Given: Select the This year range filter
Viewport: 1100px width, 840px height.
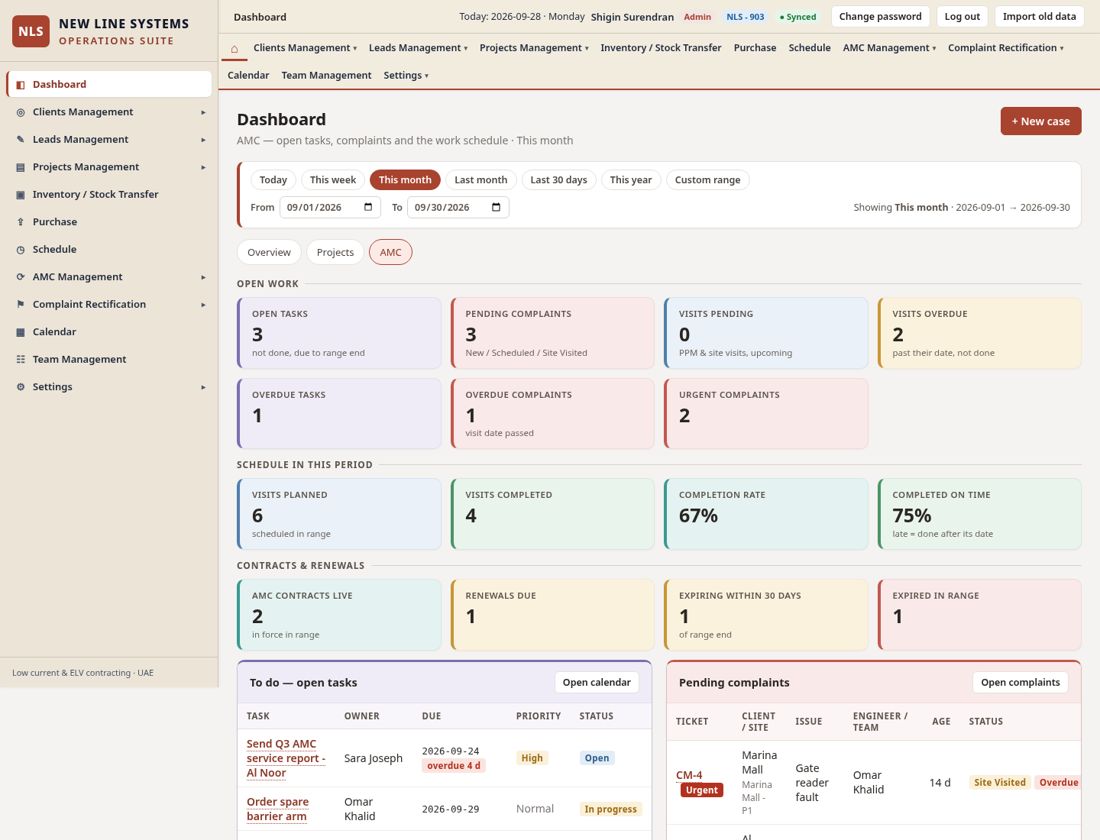Looking at the screenshot, I should point(631,180).
